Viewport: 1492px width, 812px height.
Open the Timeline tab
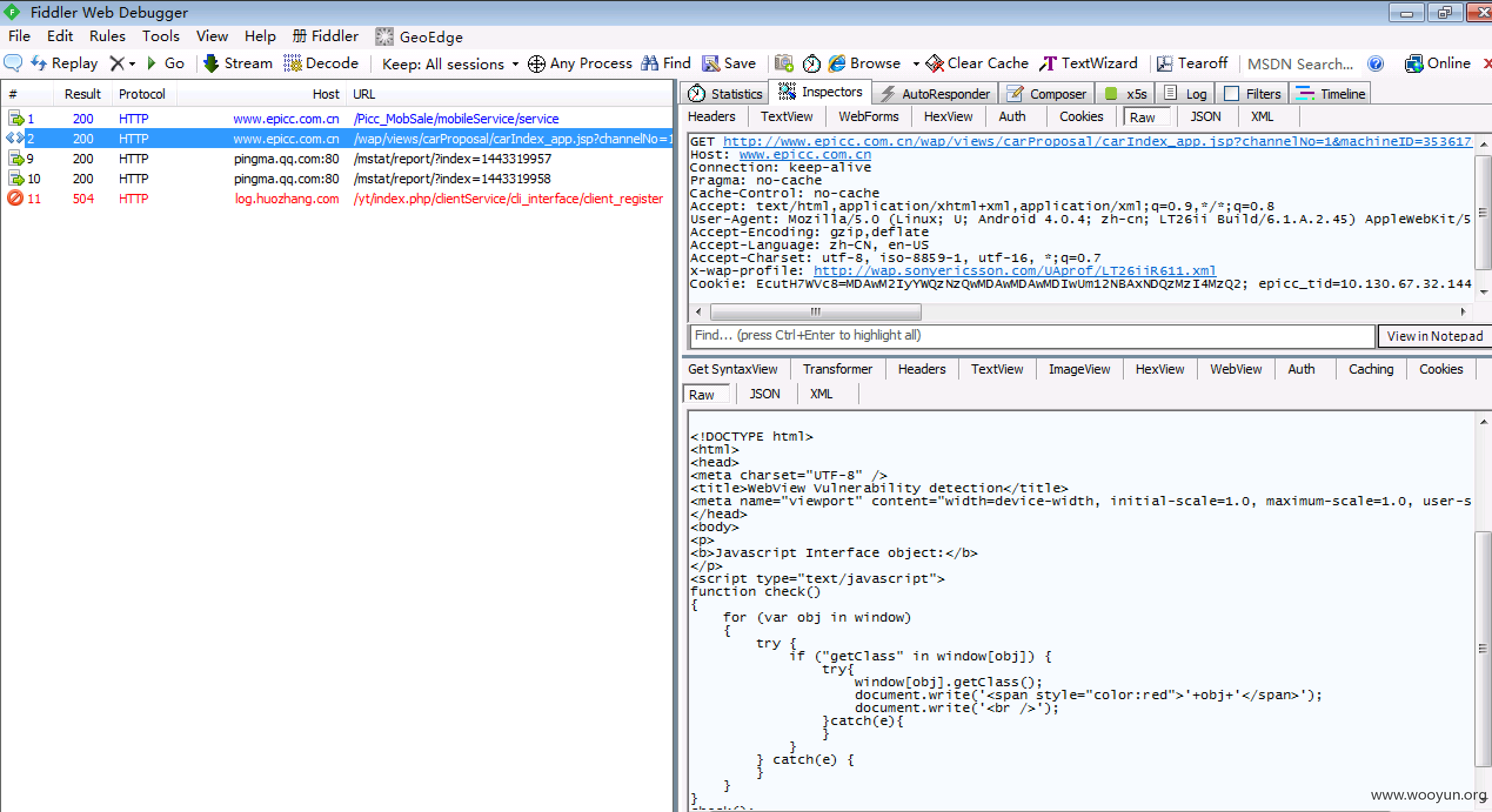(1330, 93)
